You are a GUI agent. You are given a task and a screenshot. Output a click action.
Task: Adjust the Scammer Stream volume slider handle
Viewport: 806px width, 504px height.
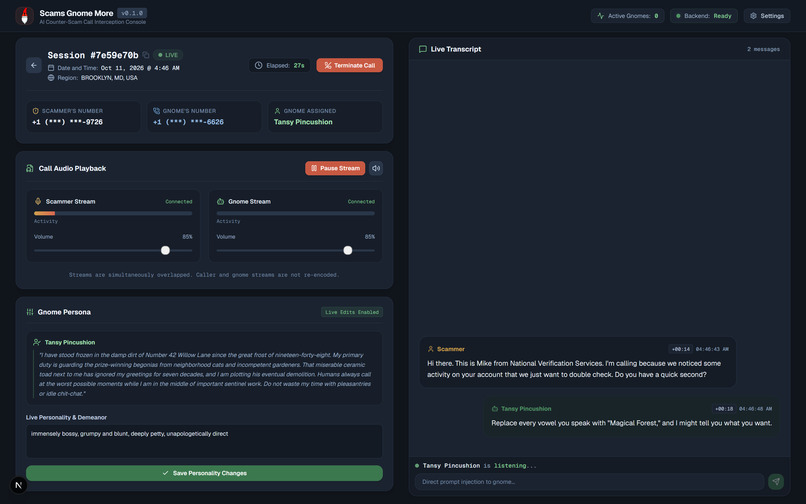coord(165,250)
